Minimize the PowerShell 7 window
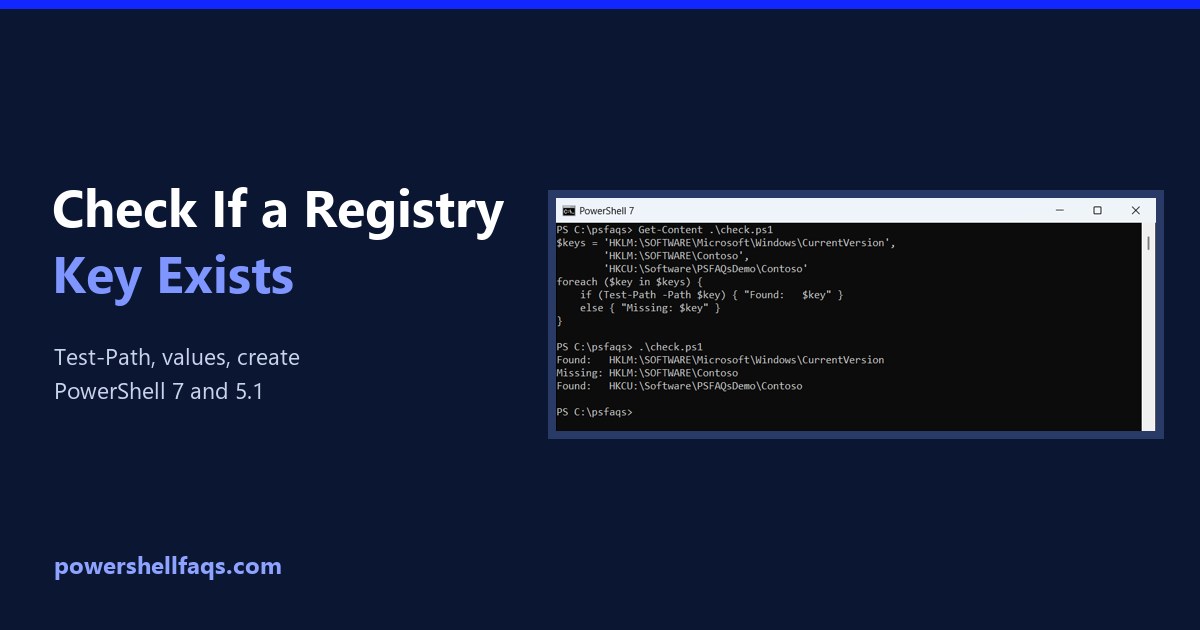 pyautogui.click(x=1060, y=211)
